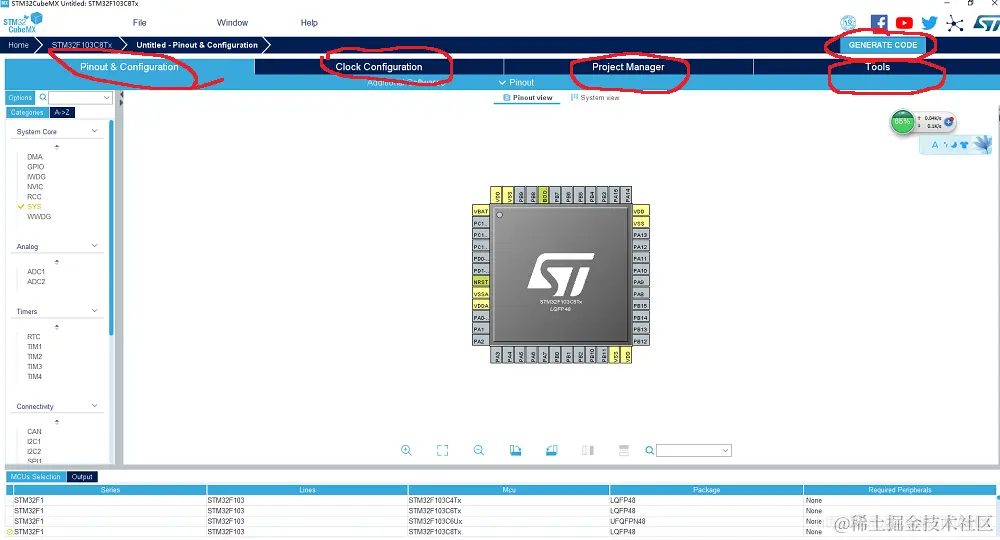Expand the Pinout dropdown menu
The width and height of the screenshot is (1000, 540).
click(x=517, y=82)
